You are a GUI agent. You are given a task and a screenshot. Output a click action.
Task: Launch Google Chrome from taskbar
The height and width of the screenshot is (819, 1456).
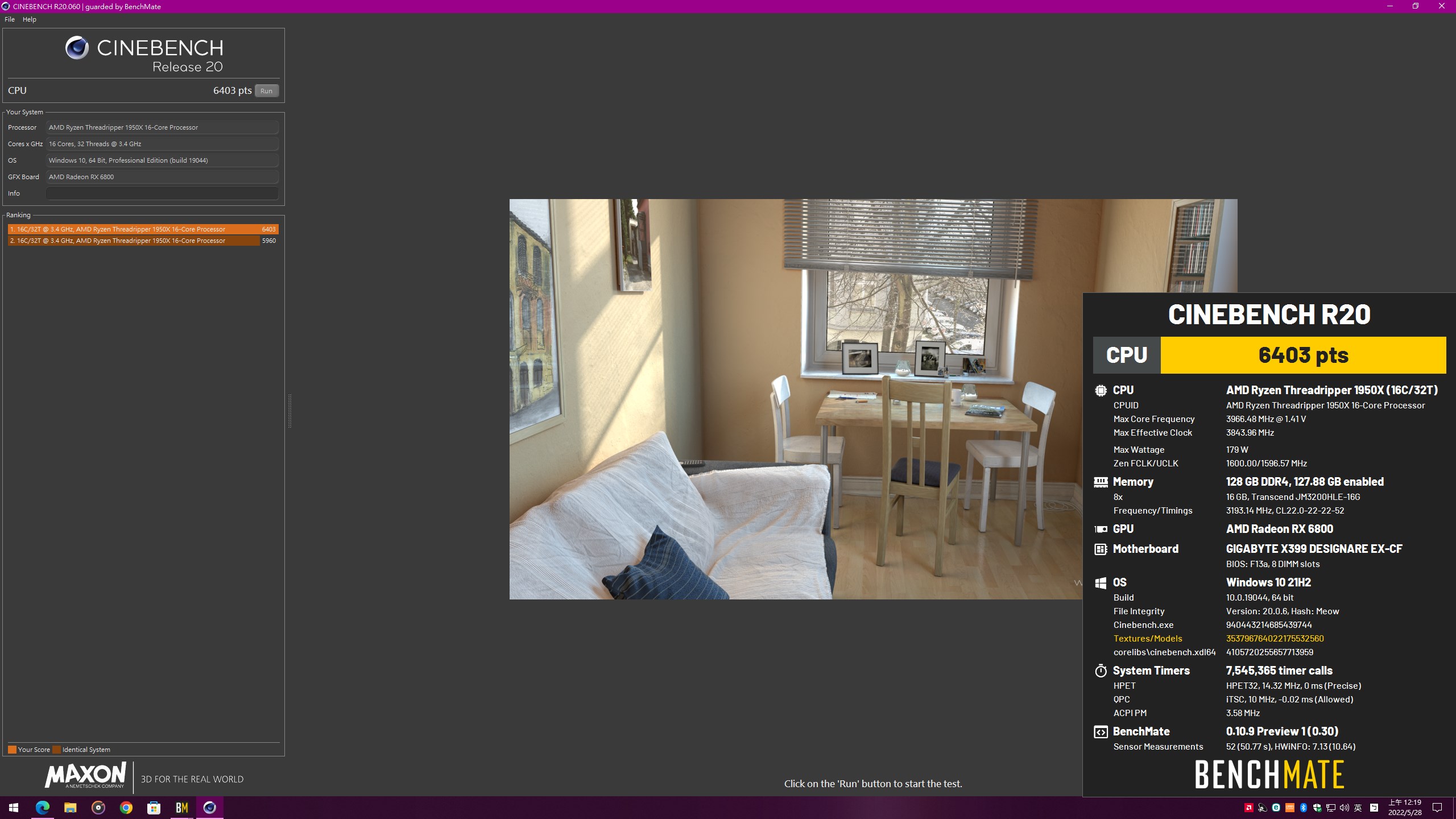(126, 808)
